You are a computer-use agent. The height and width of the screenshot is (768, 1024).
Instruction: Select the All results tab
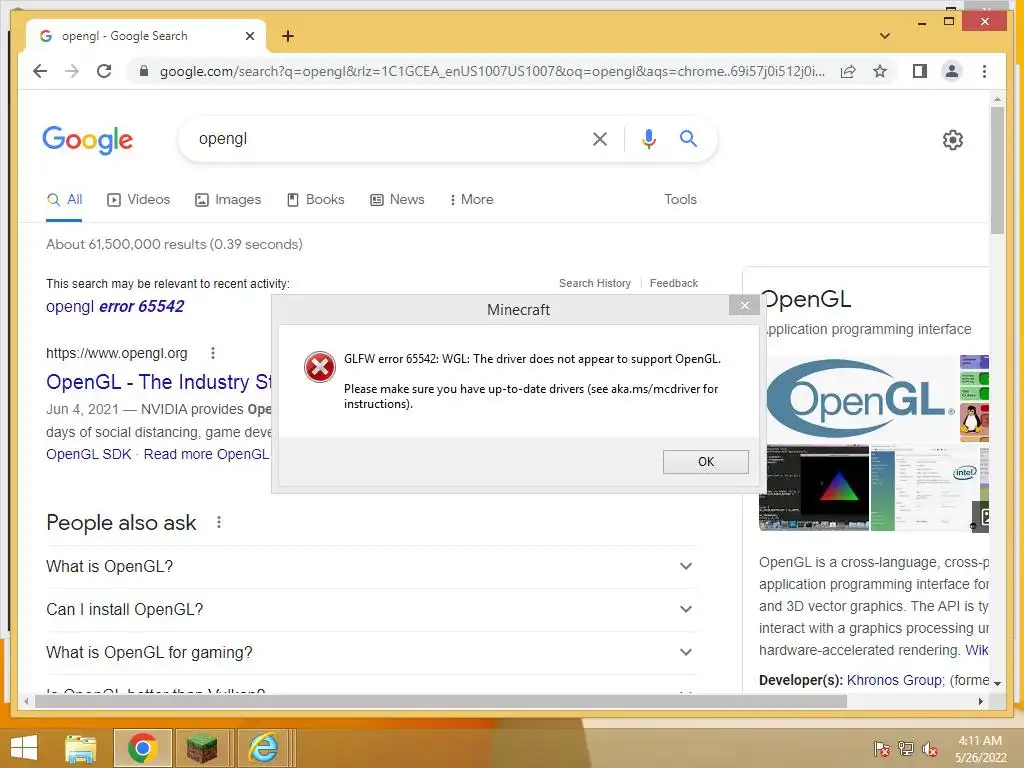[x=65, y=200]
